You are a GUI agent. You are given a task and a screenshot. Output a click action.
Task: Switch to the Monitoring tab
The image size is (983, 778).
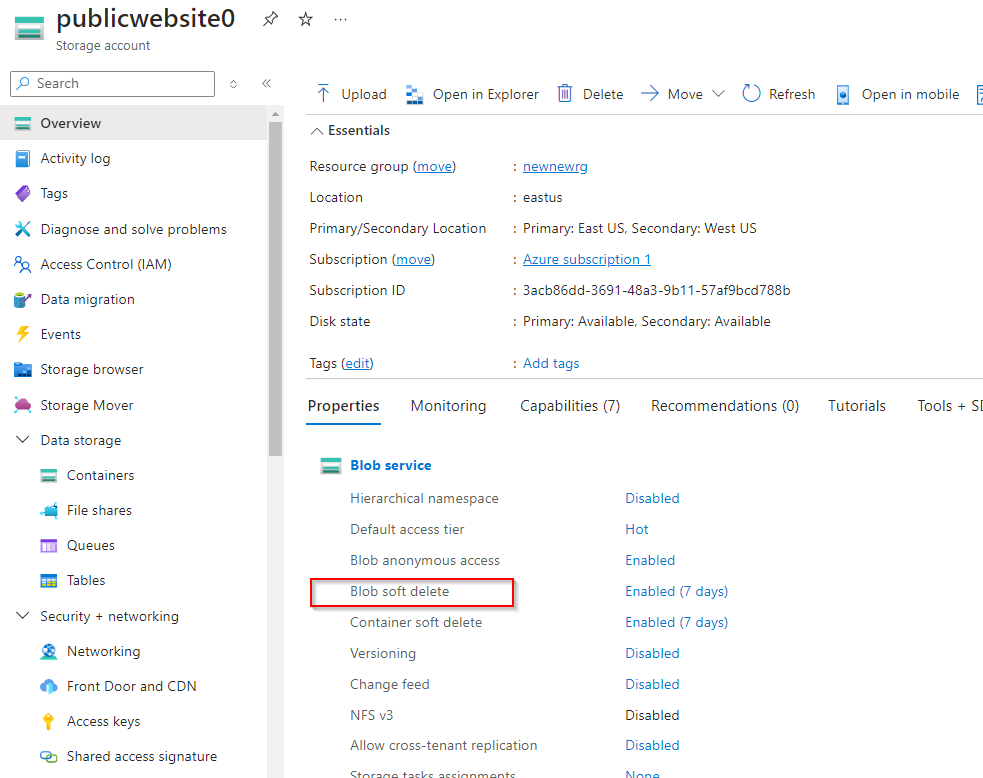coord(448,406)
